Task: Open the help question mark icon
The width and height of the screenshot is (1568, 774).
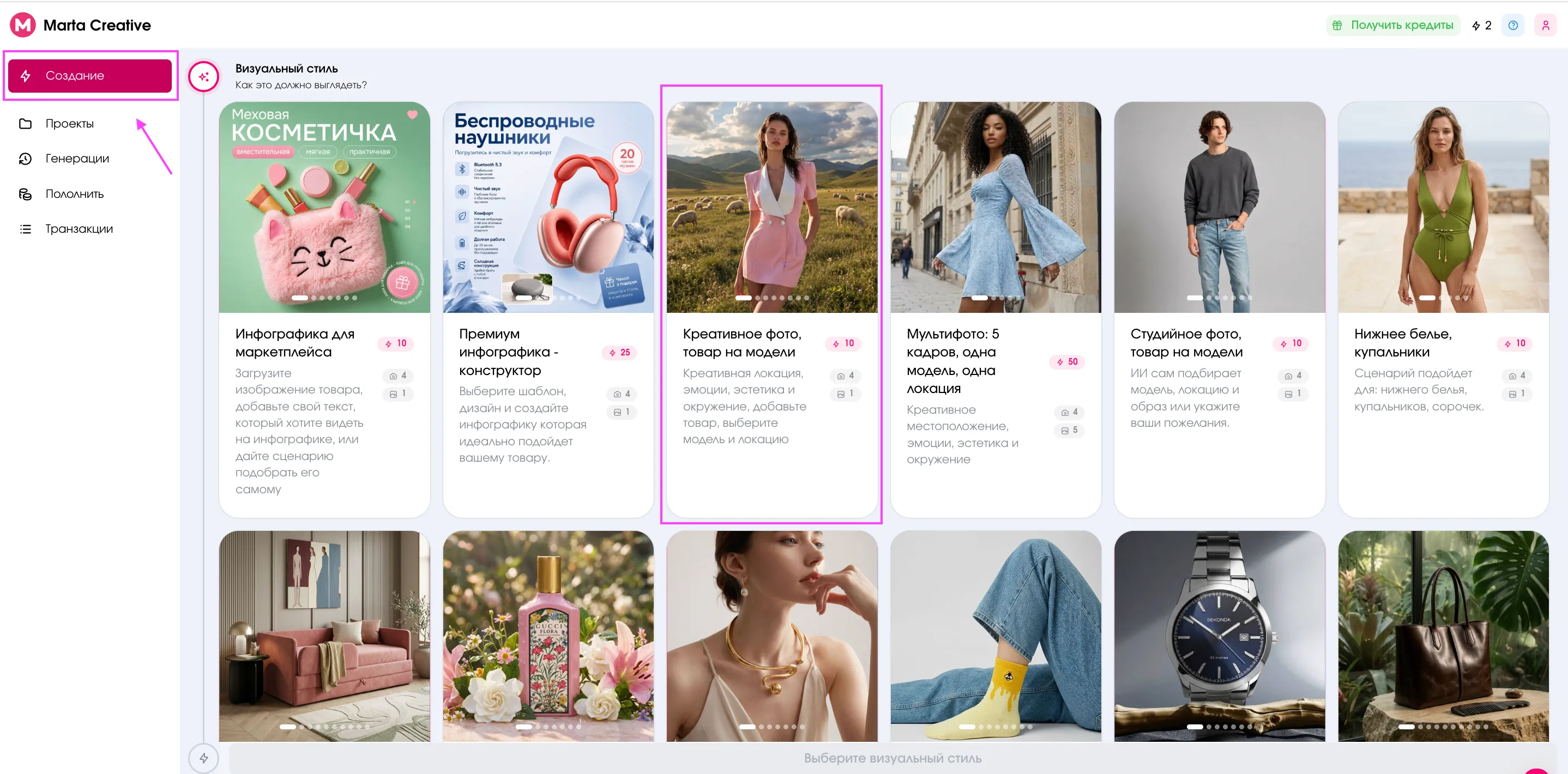Action: coord(1512,26)
